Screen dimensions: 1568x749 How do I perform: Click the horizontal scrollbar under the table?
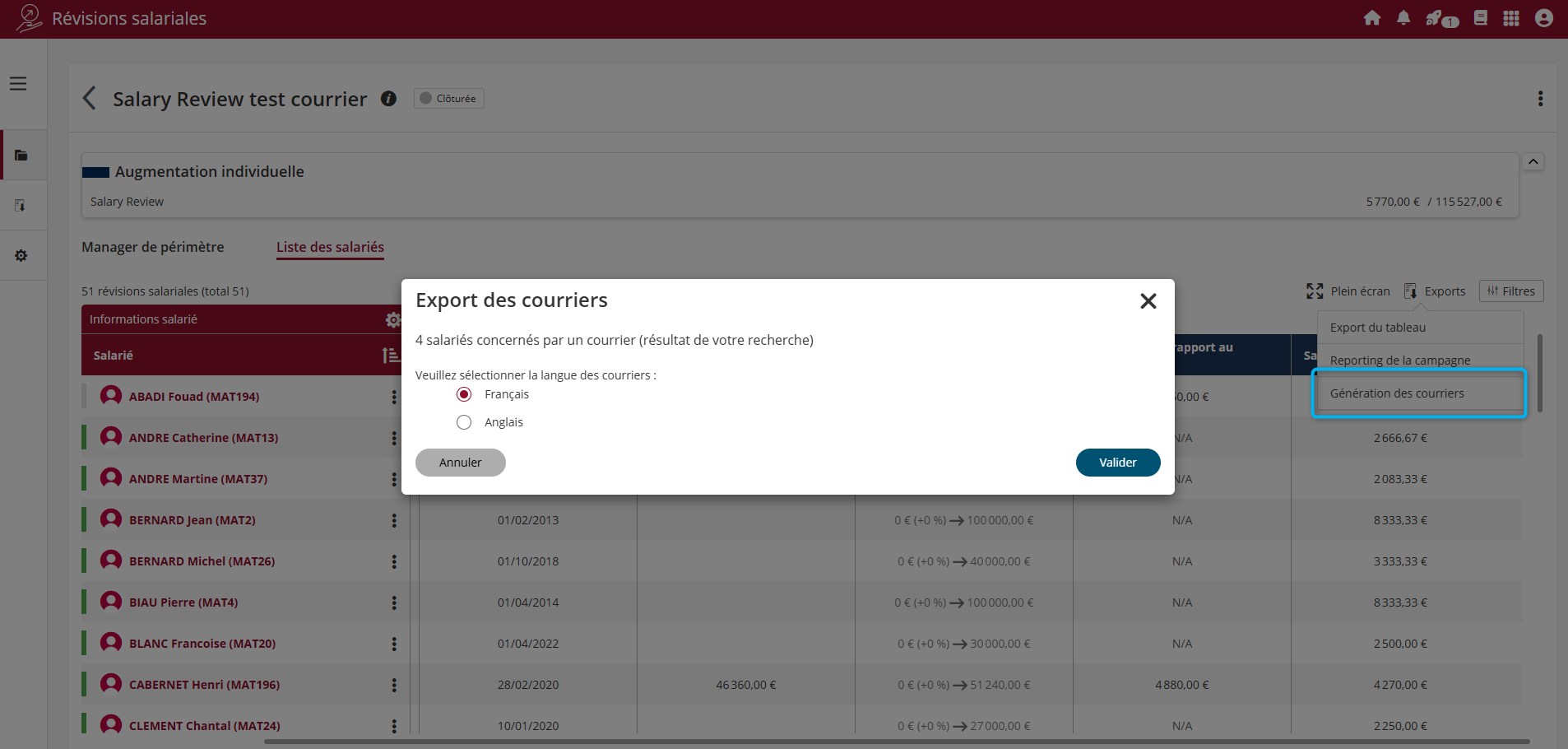(x=895, y=742)
